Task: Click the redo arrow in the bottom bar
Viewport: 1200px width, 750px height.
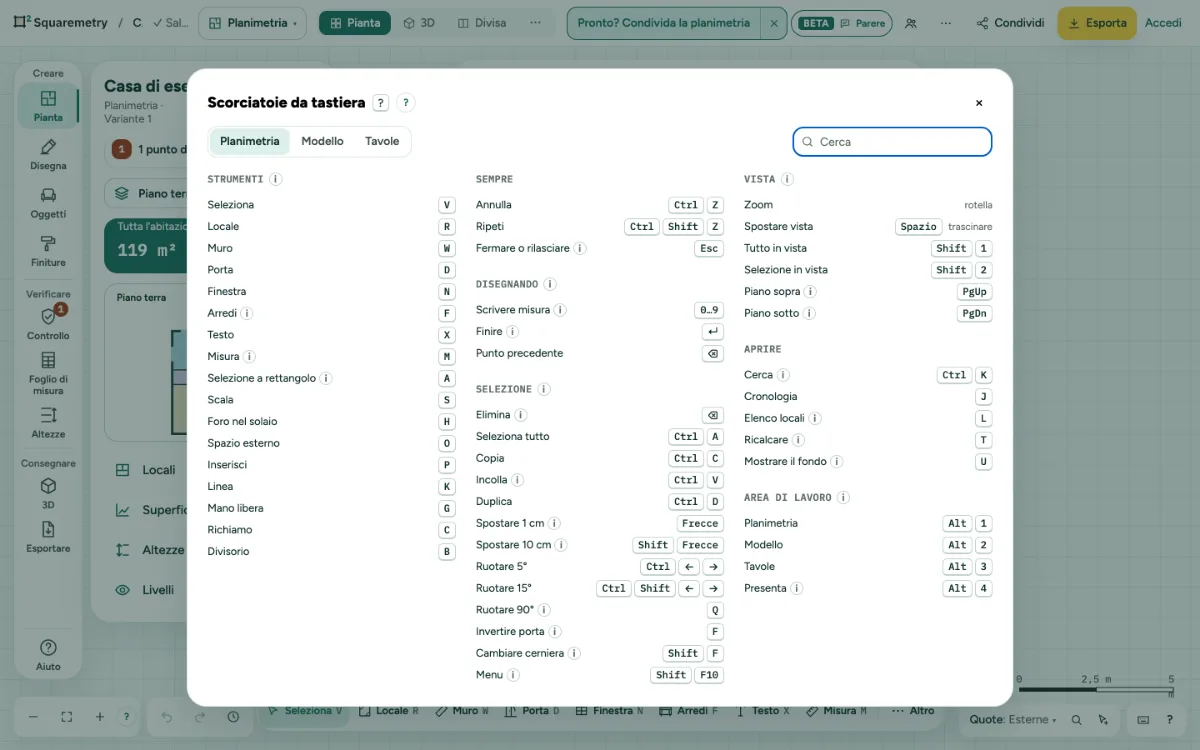Action: click(x=200, y=717)
